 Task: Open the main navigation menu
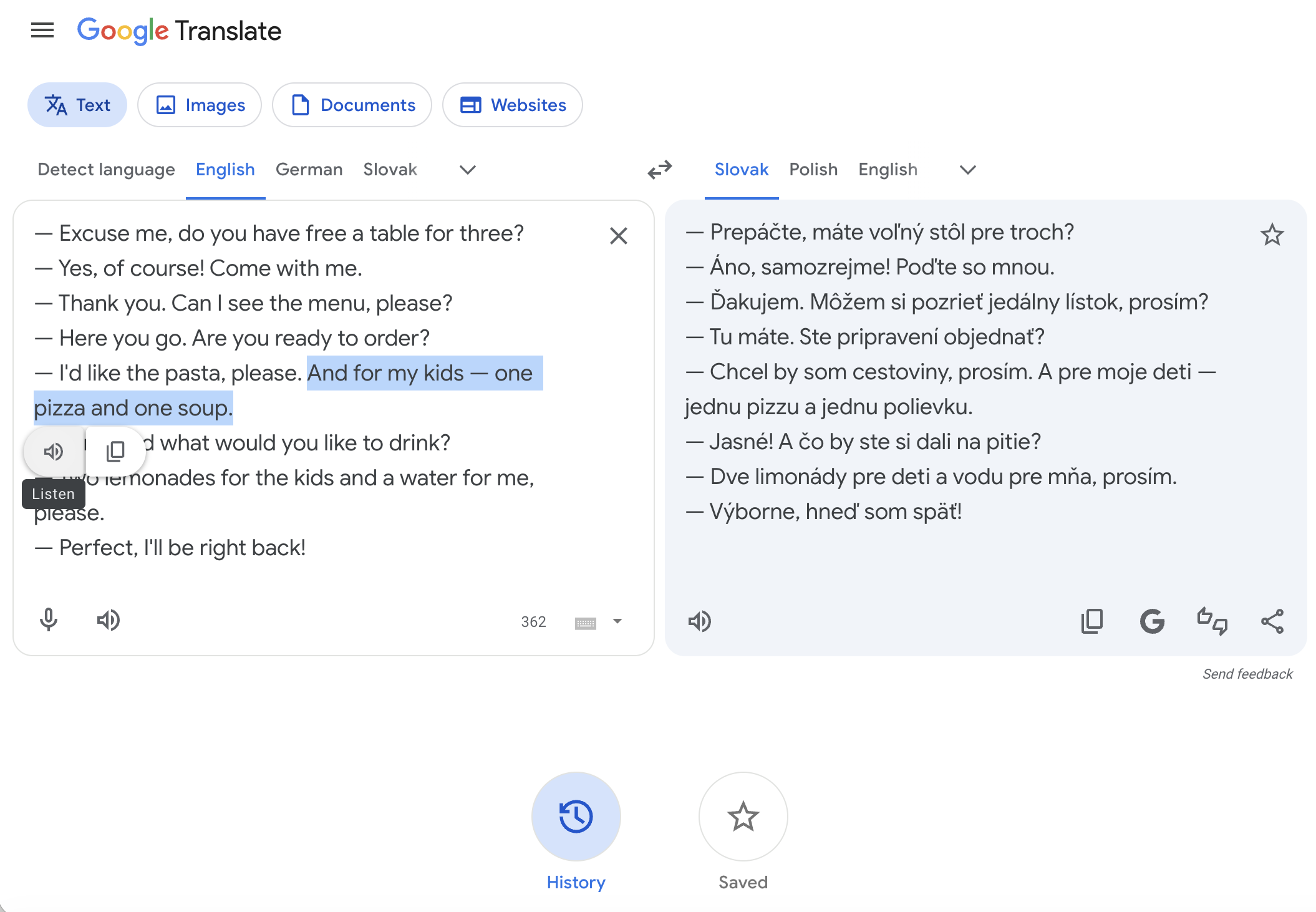[x=42, y=30]
